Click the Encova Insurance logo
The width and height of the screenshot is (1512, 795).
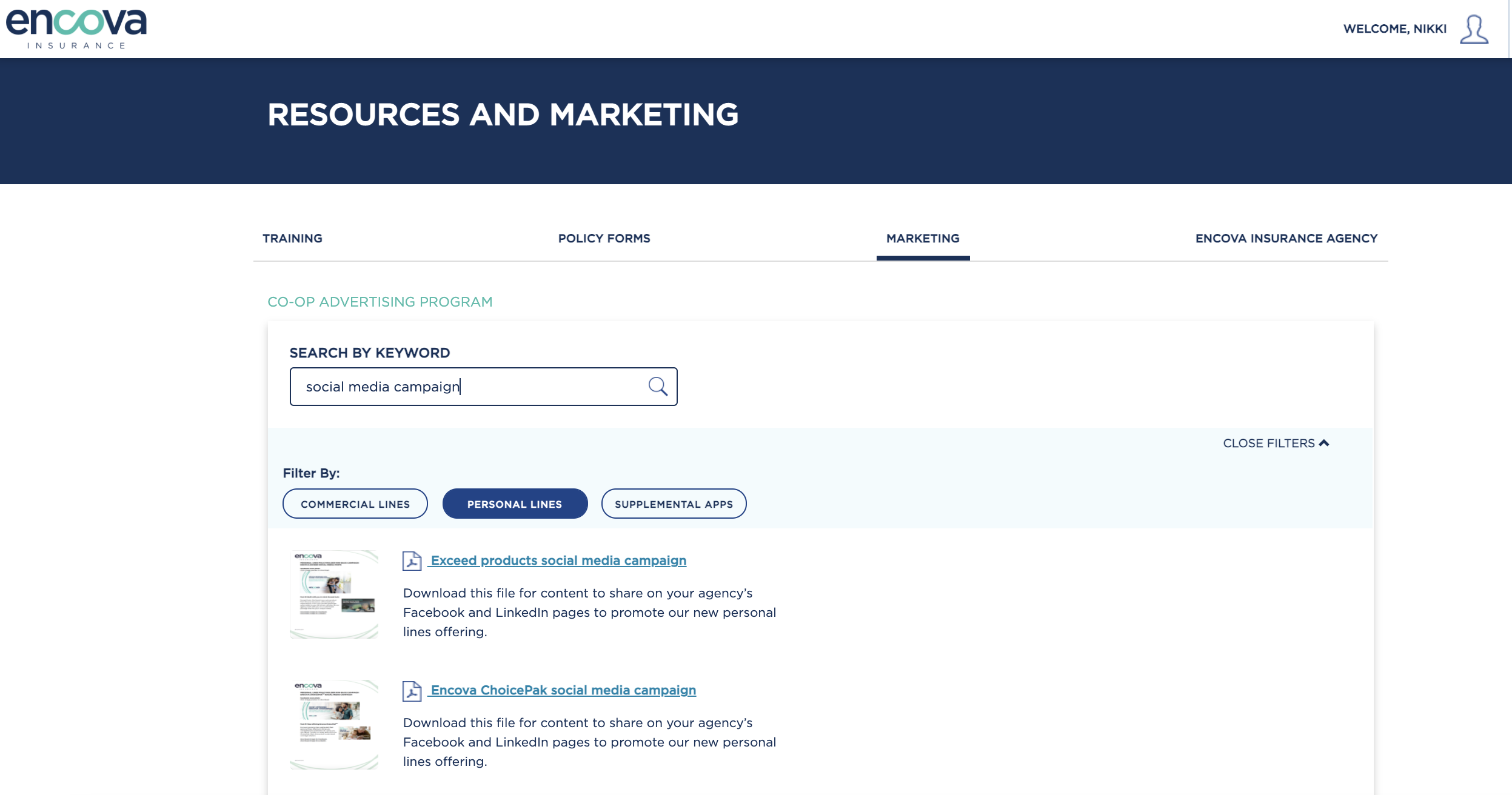pos(76,28)
